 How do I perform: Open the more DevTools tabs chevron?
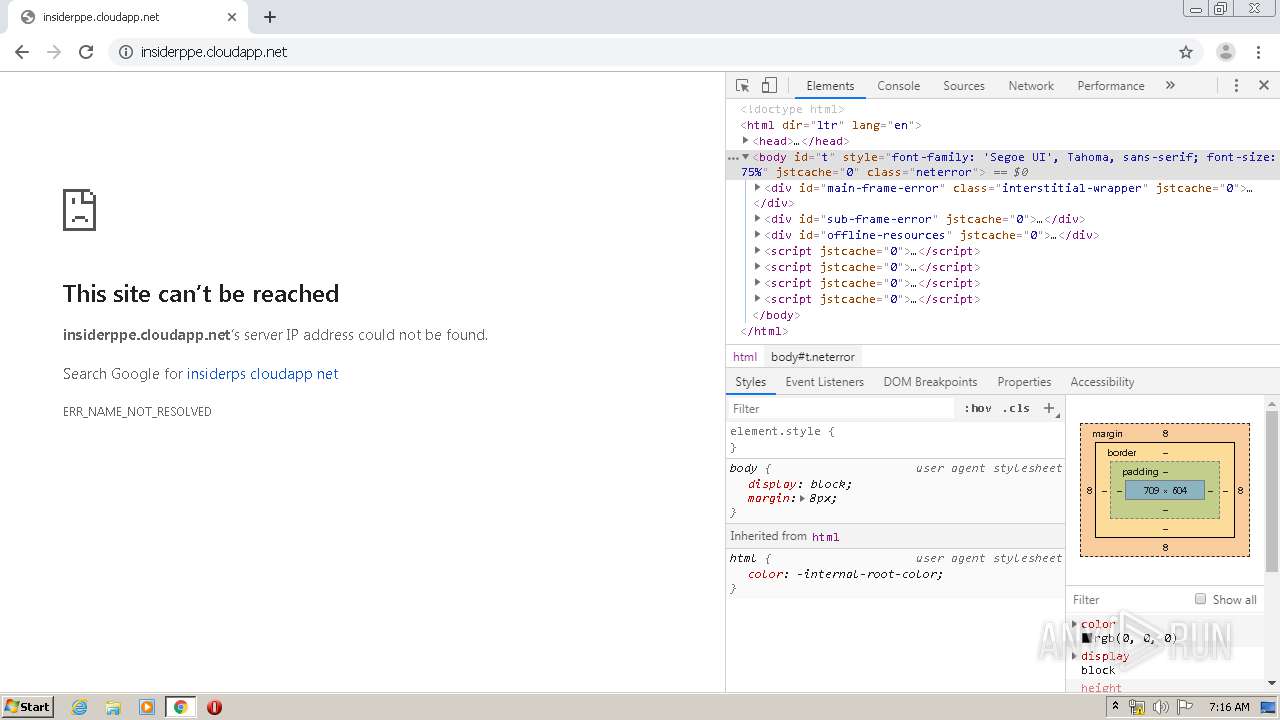(1170, 86)
